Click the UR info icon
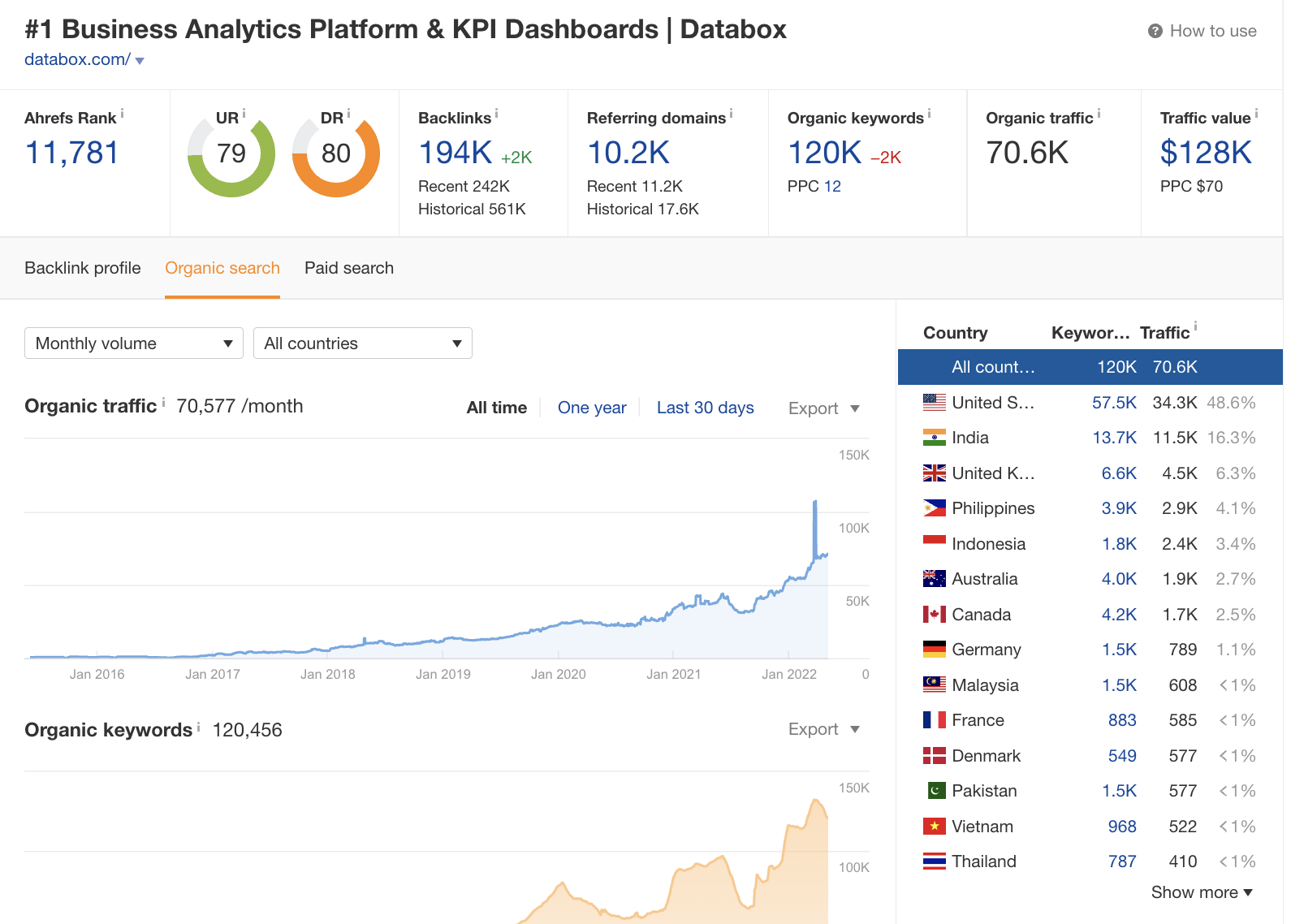1291x924 pixels. tap(244, 114)
